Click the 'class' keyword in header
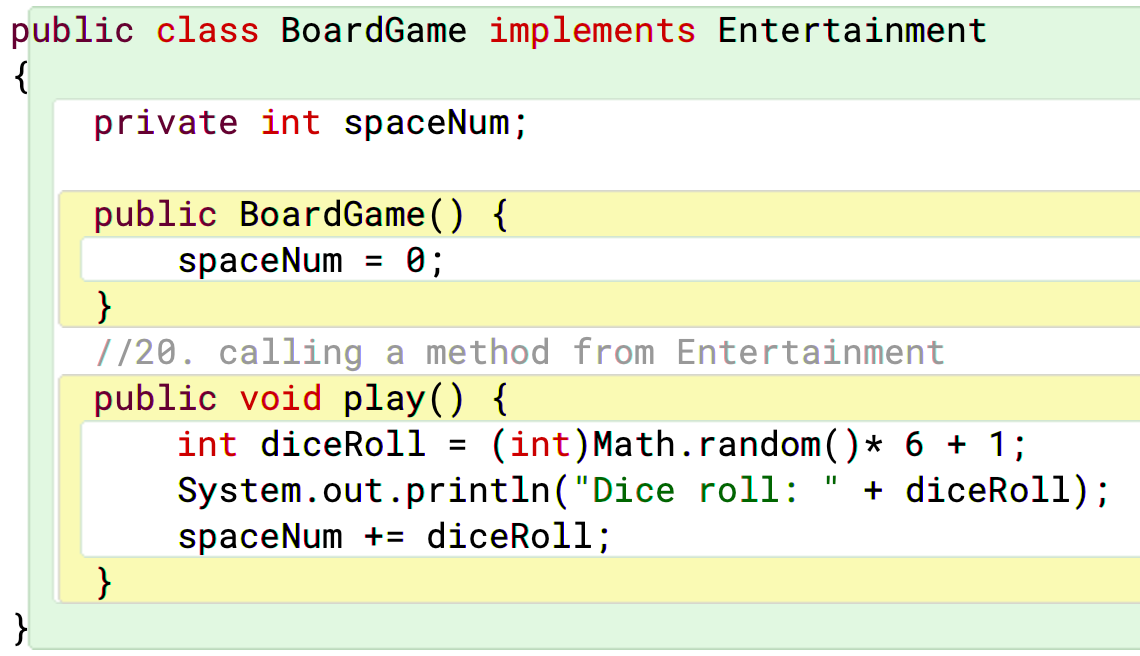Viewport: 1140px width, 656px height. pyautogui.click(x=208, y=31)
